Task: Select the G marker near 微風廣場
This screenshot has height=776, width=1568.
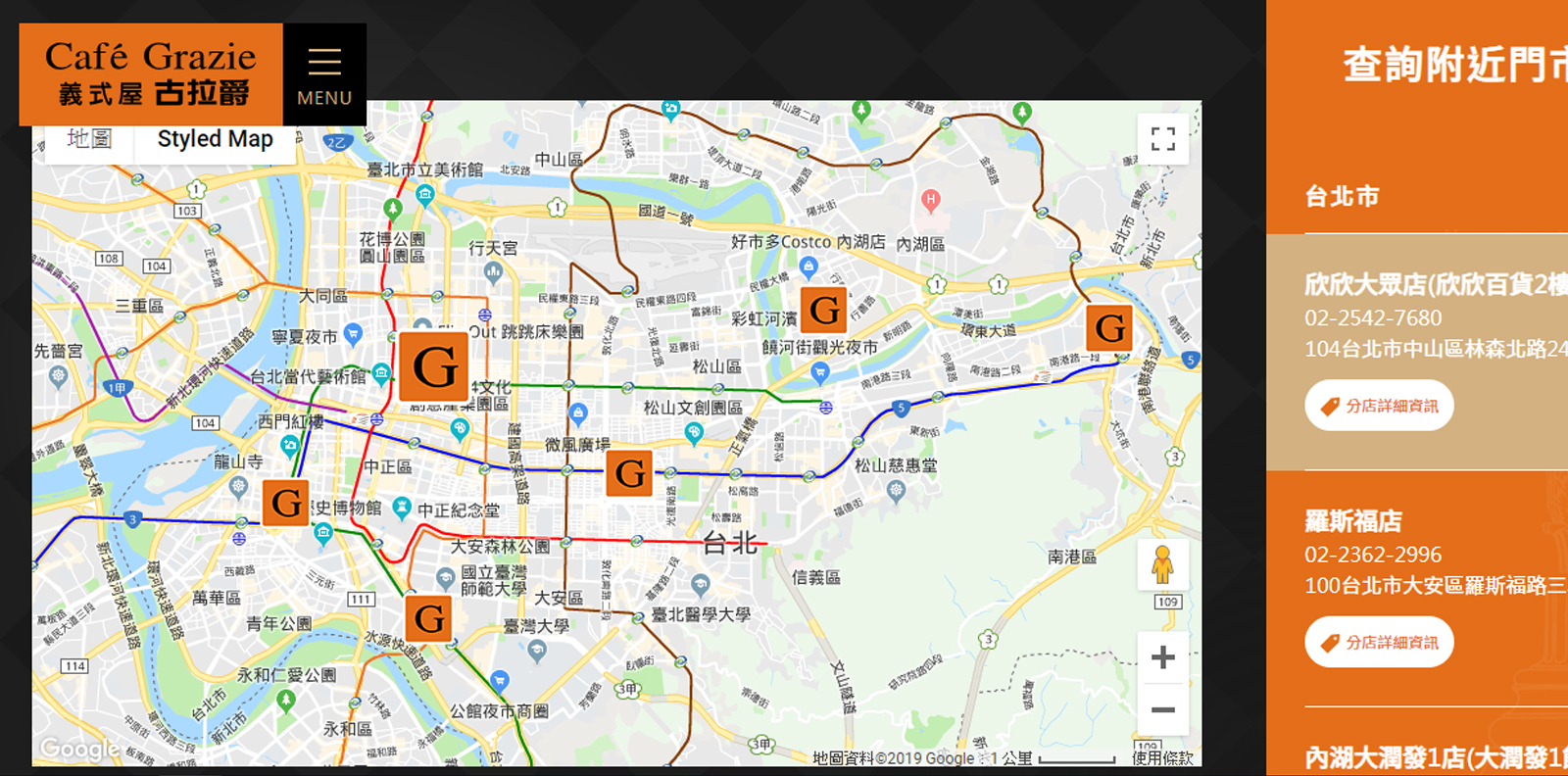Action: (629, 474)
